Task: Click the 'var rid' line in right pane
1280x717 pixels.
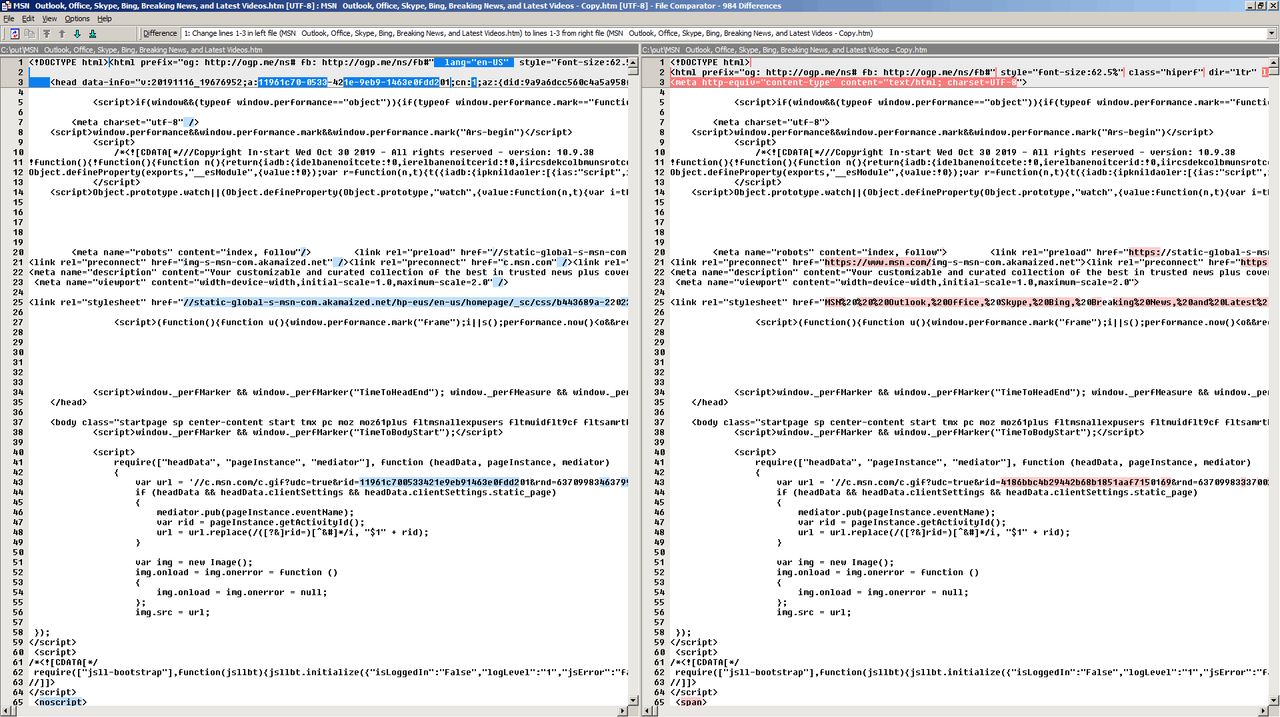Action: [x=902, y=522]
